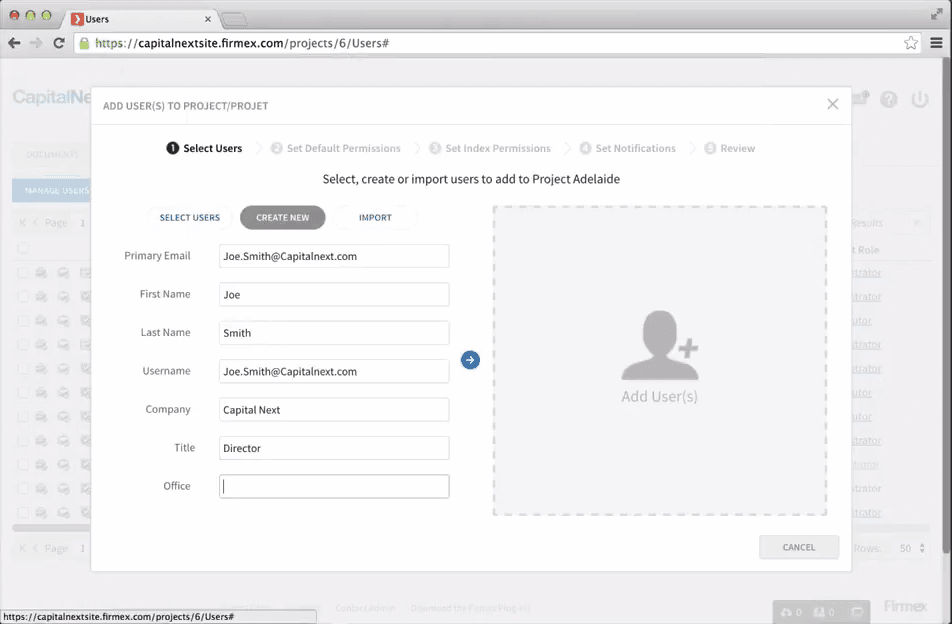The width and height of the screenshot is (952, 624).
Task: Switch to the Select Users tab
Action: pyautogui.click(x=190, y=218)
